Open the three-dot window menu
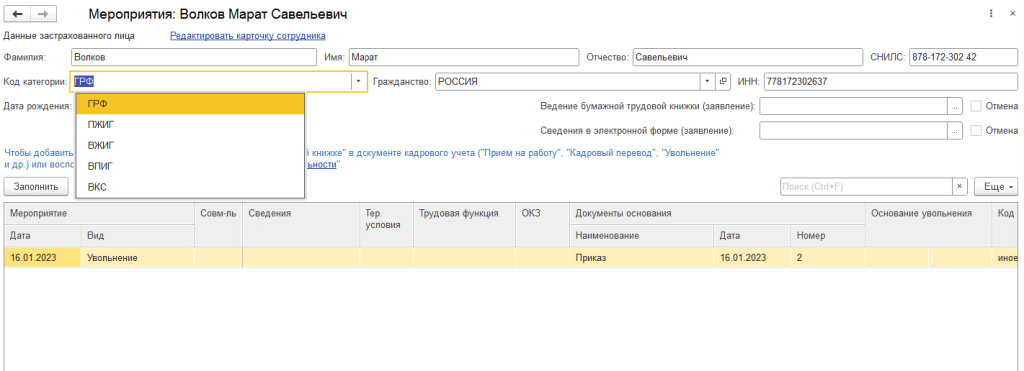1024x371 pixels. (991, 13)
